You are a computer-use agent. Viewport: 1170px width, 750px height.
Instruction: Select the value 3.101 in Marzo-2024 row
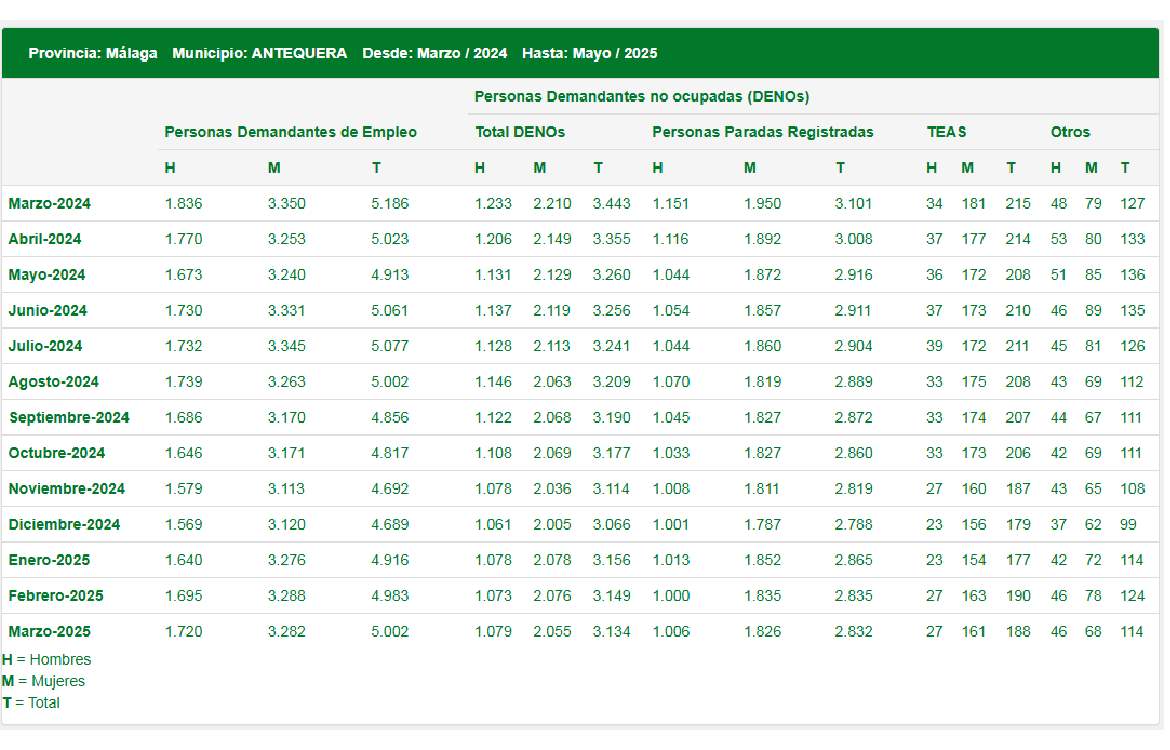point(853,204)
